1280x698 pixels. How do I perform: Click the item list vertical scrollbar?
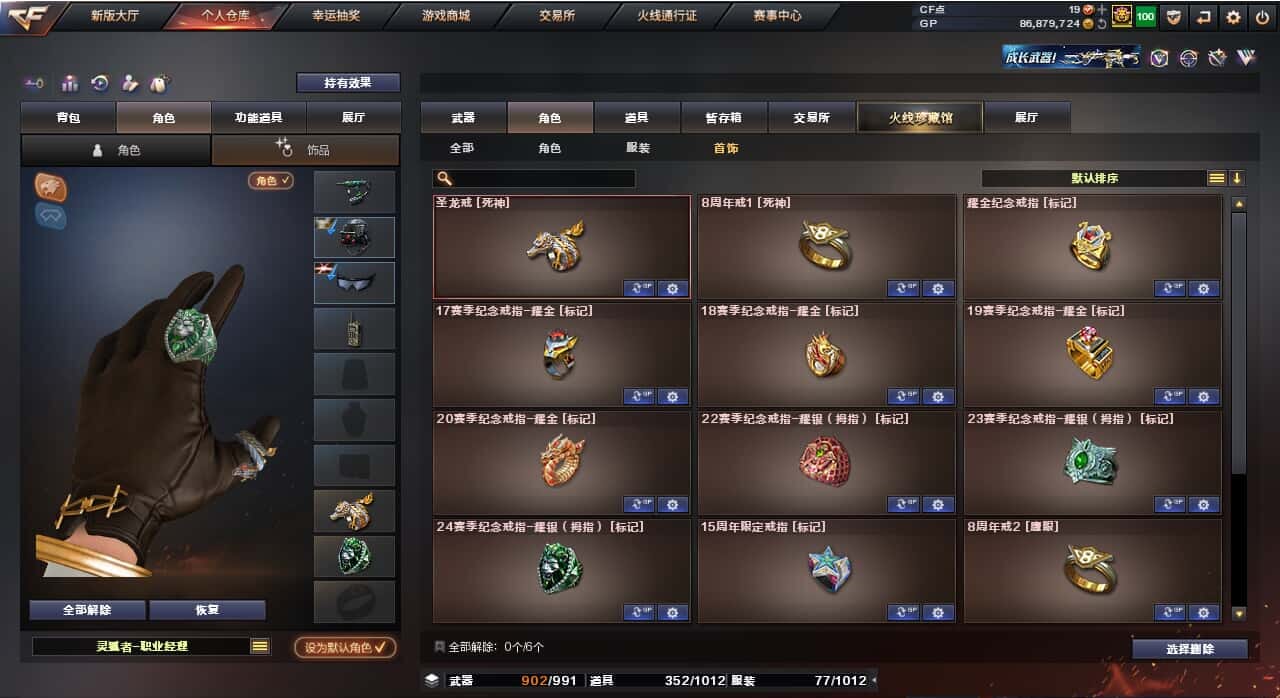[x=1239, y=408]
